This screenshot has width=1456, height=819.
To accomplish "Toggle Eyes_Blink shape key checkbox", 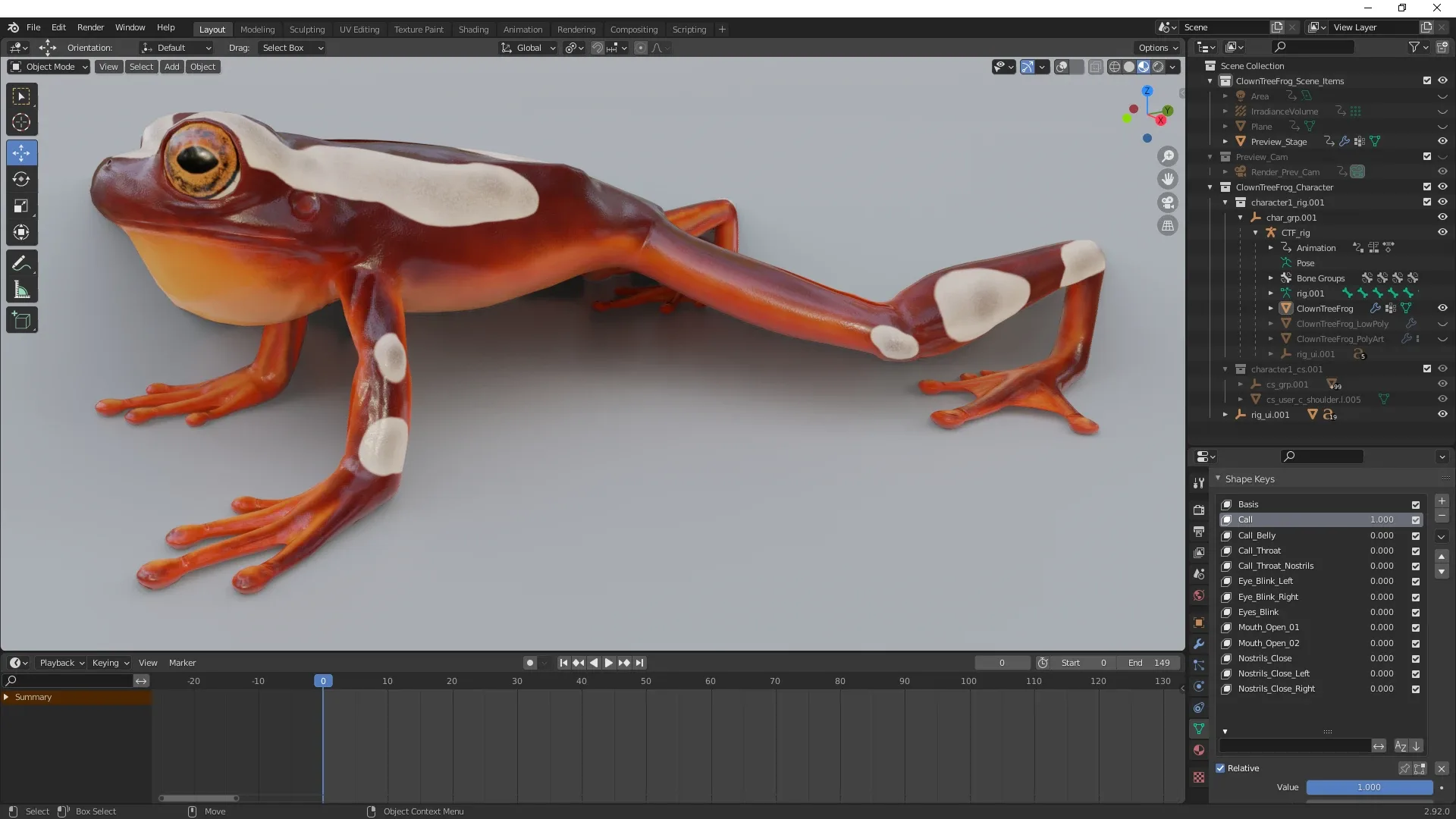I will [x=1416, y=613].
